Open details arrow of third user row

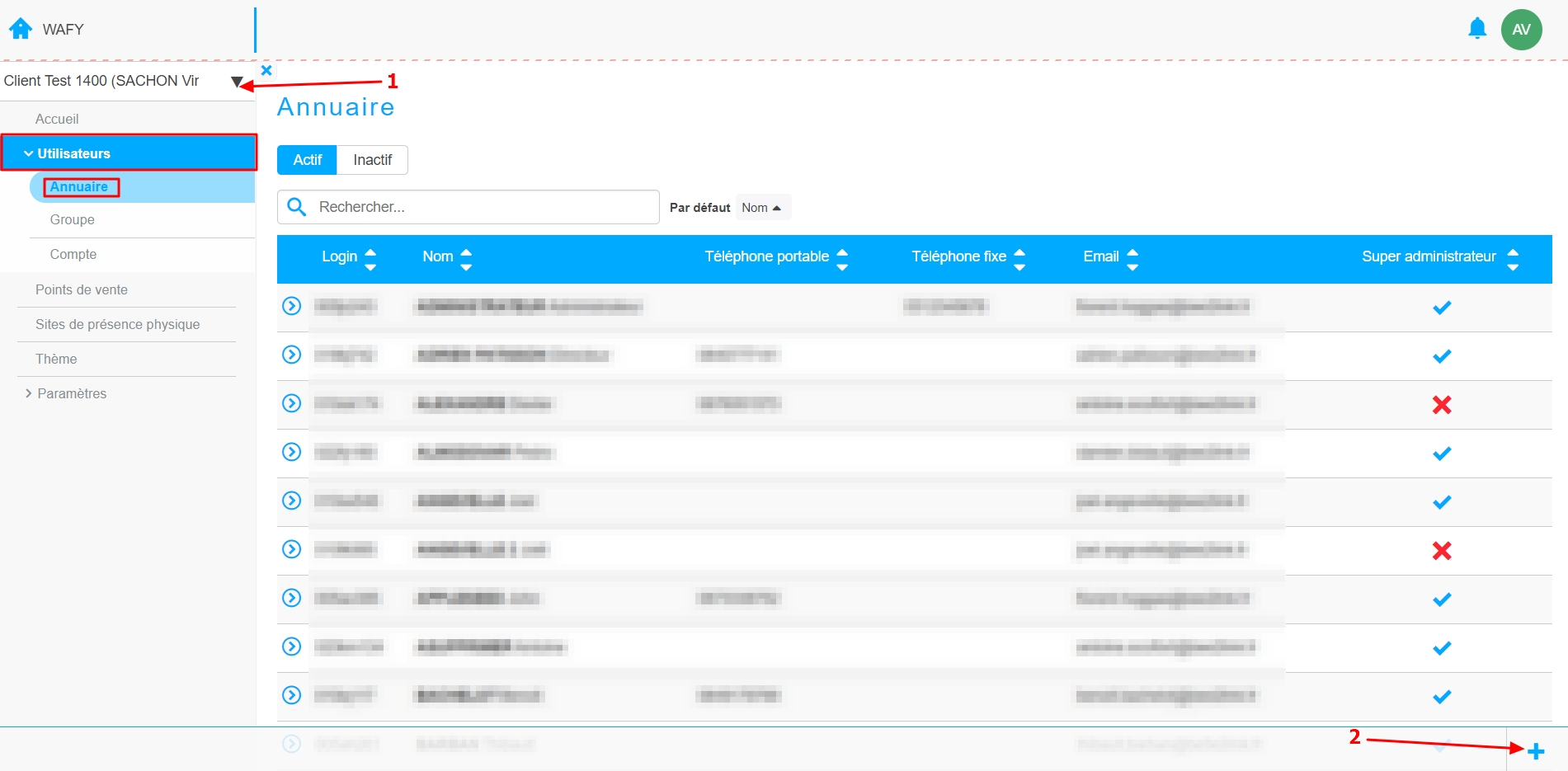pyautogui.click(x=292, y=403)
